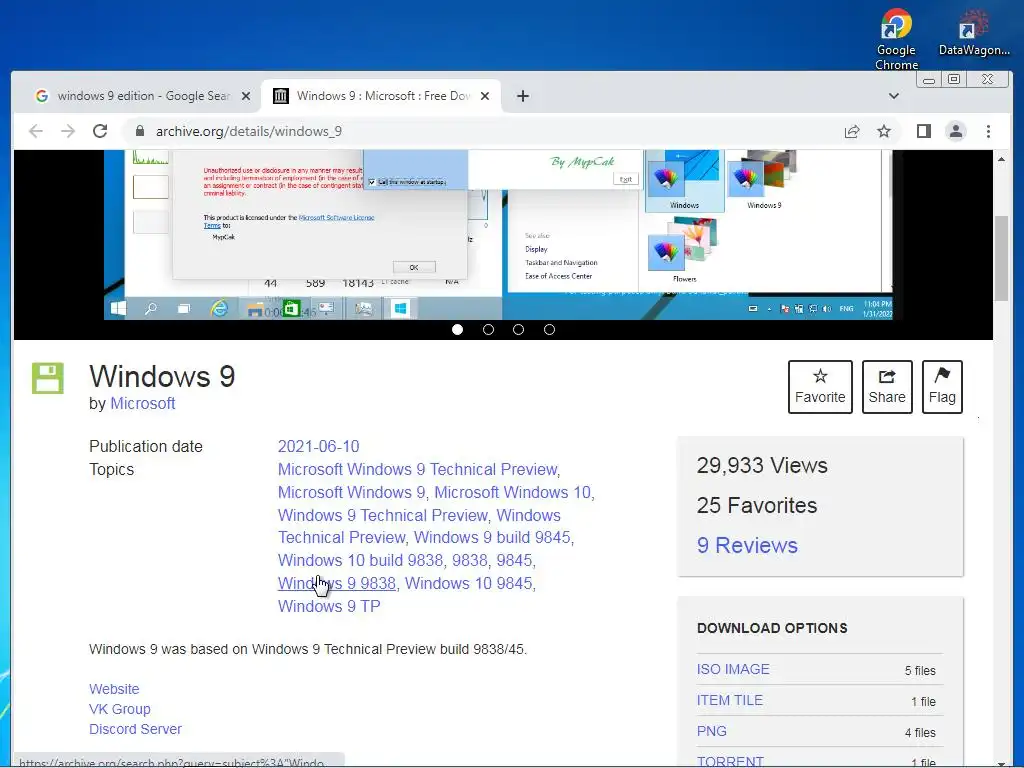Open Windows 9 TP topic link

point(328,606)
